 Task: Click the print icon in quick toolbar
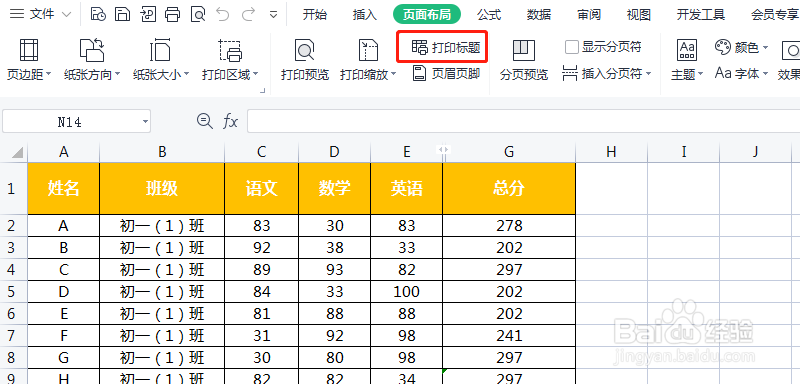[173, 15]
